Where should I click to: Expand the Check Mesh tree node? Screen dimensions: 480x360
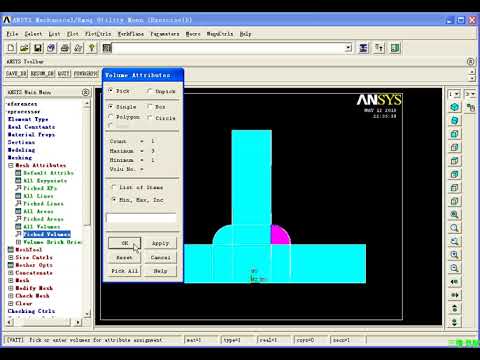coord(11,296)
